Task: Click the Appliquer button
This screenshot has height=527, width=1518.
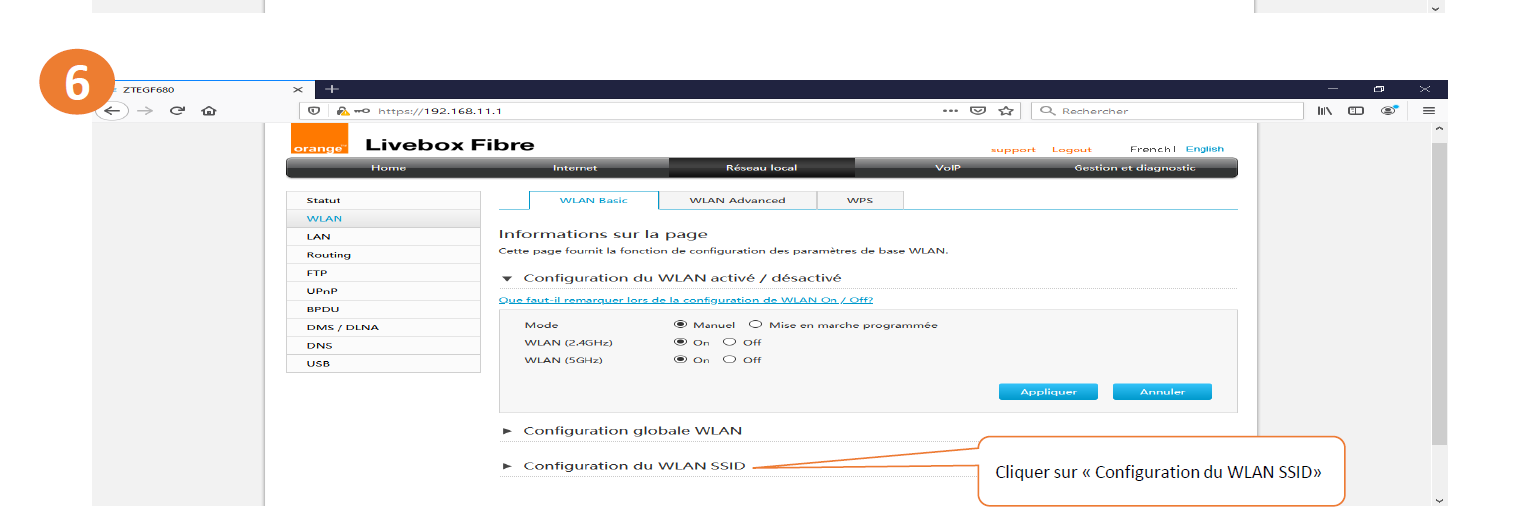Action: pyautogui.click(x=1048, y=392)
